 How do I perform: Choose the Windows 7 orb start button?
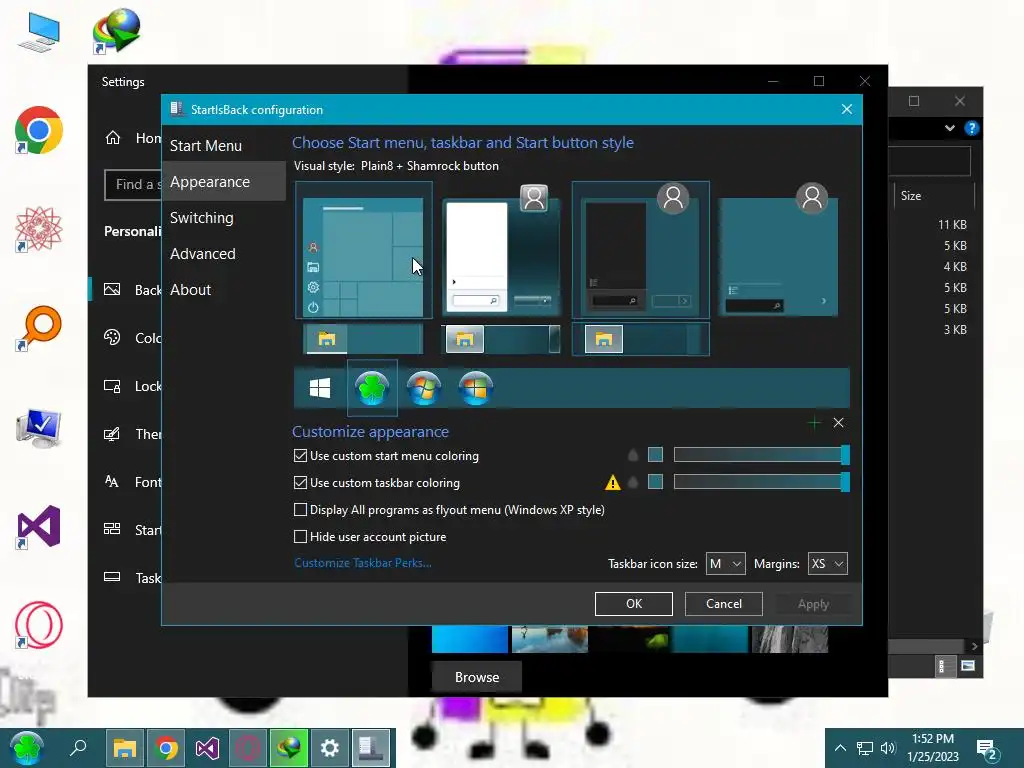click(424, 388)
